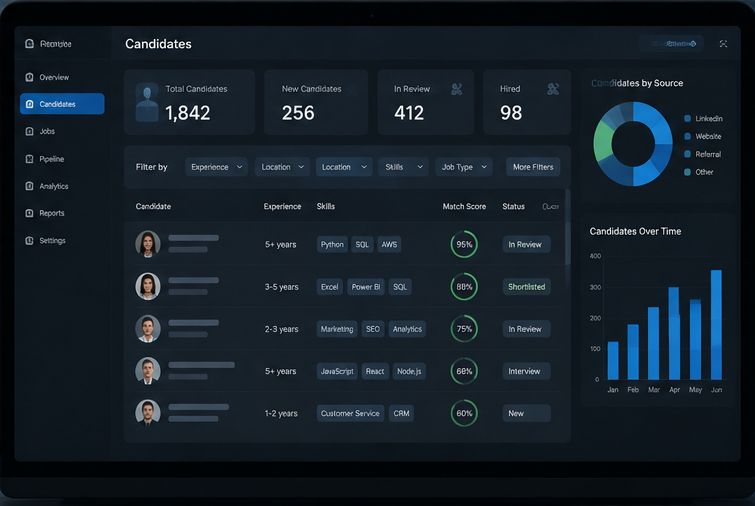The width and height of the screenshot is (755, 506).
Task: Click avatar of the 88% match candidate
Action: [x=148, y=286]
